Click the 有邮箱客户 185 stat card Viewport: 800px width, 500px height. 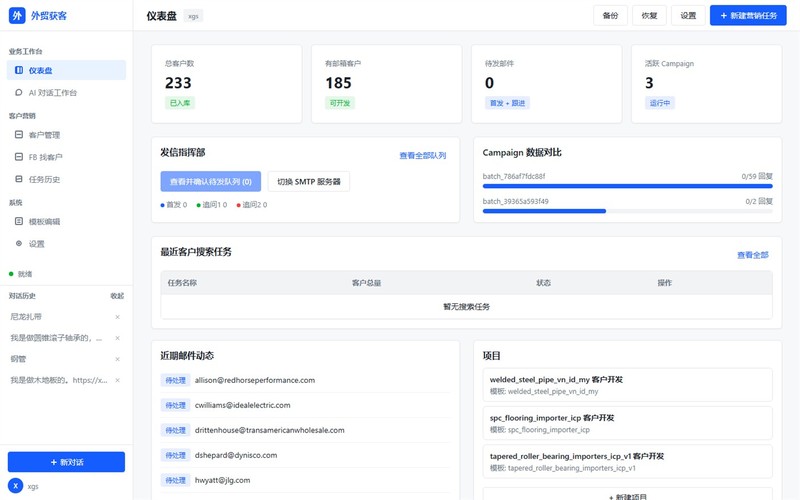pos(387,84)
